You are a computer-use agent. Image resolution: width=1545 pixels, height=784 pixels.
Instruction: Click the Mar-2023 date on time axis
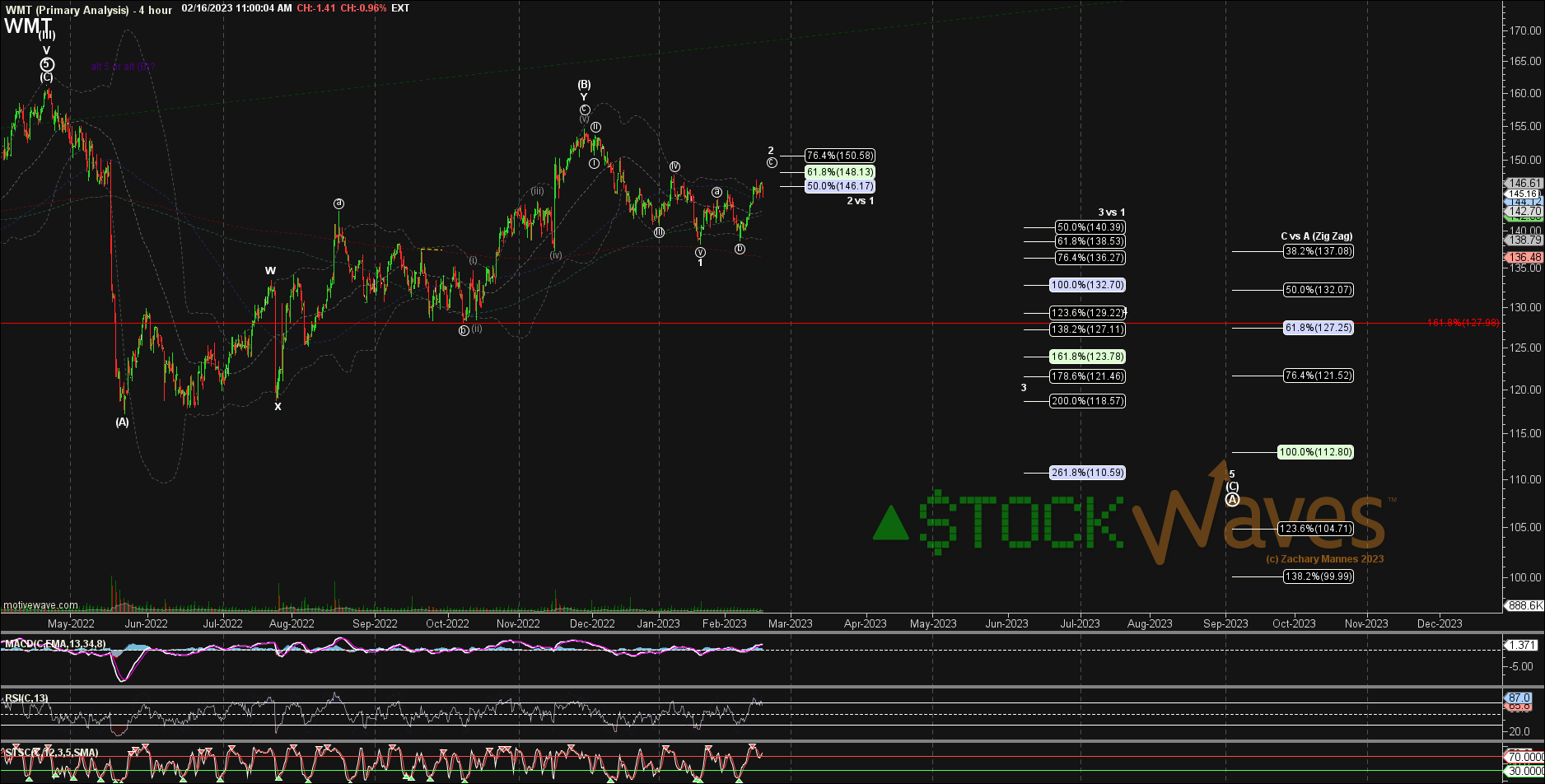(790, 623)
